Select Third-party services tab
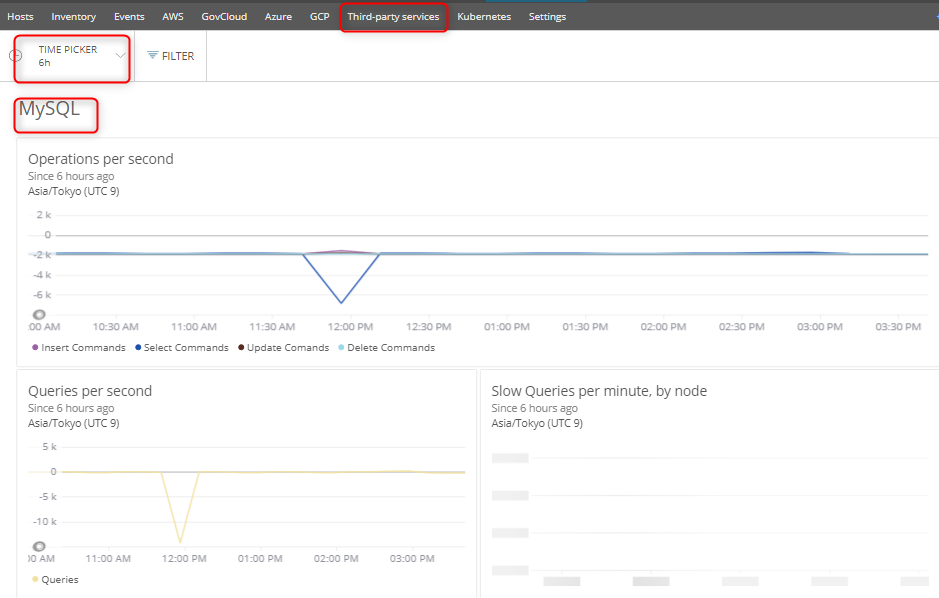Viewport: 939px width, 598px height. pyautogui.click(x=393, y=17)
